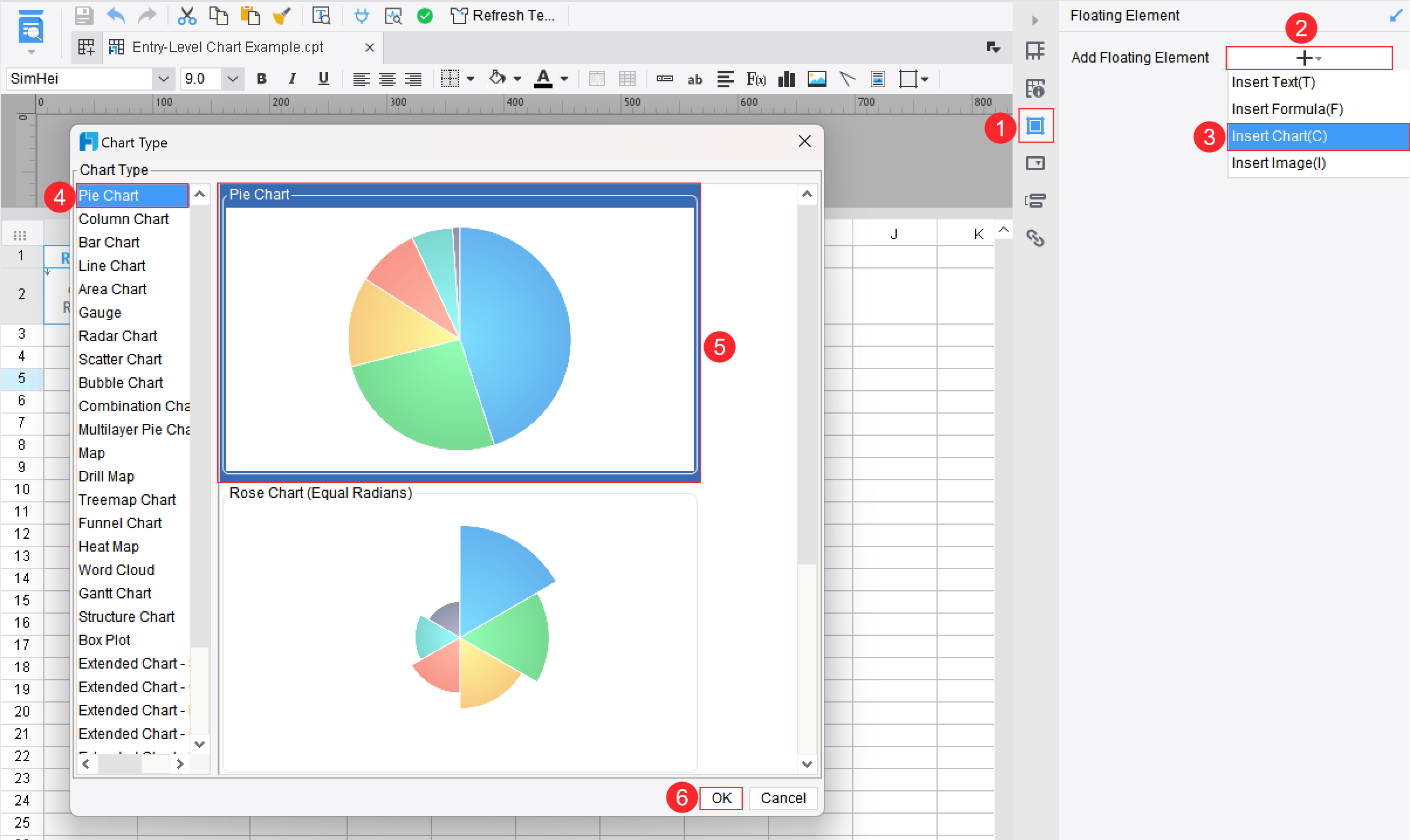This screenshot has width=1410, height=840.
Task: Click the Refresh Template button
Action: [x=502, y=16]
